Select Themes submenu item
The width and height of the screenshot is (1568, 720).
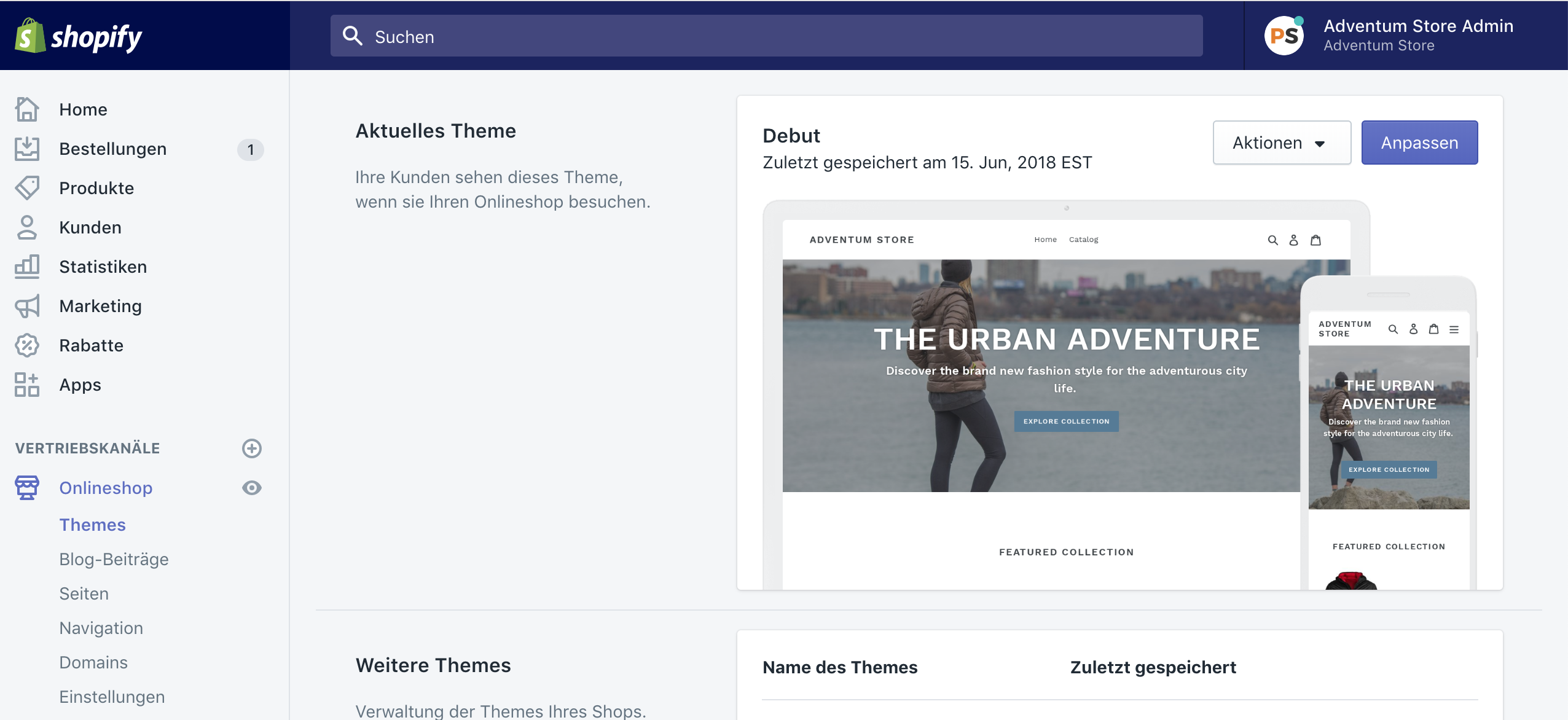[x=92, y=525]
